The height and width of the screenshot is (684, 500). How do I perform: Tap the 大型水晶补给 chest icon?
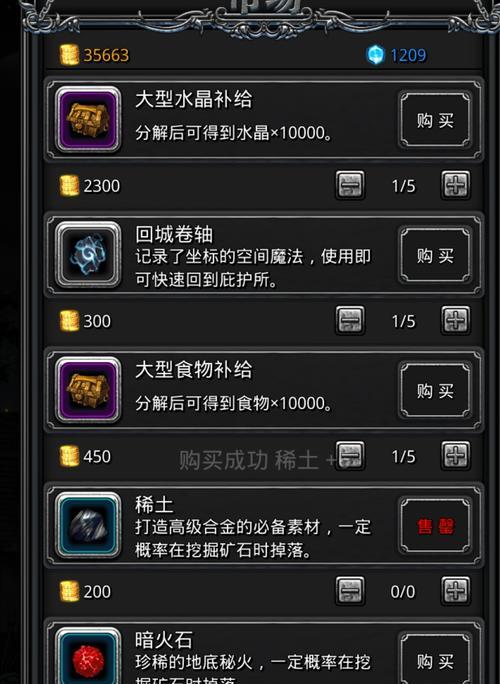pyautogui.click(x=88, y=119)
